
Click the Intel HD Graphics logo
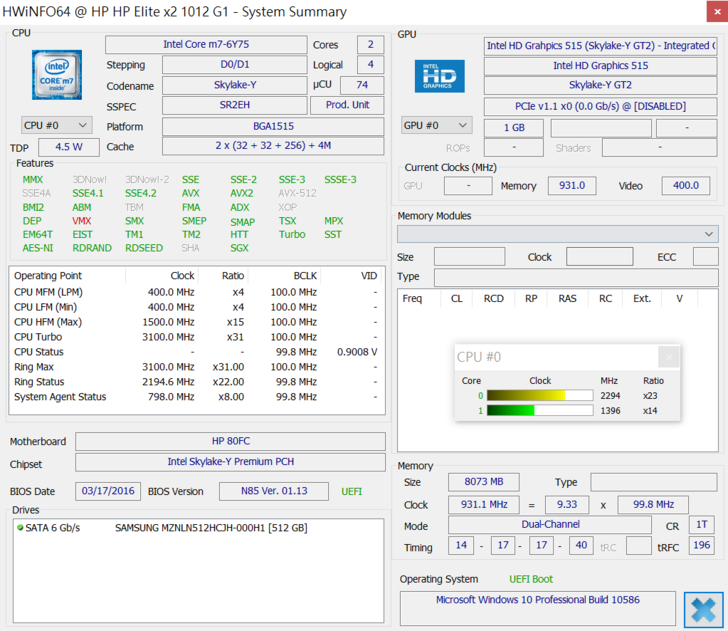(x=440, y=77)
